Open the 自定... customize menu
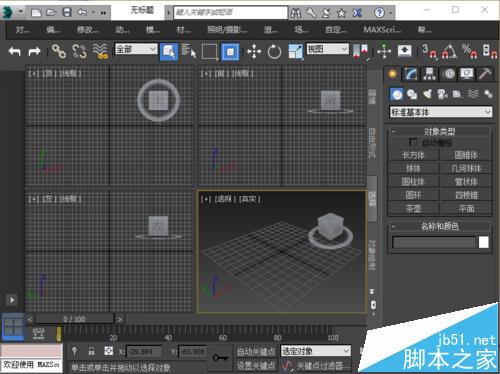 click(336, 30)
